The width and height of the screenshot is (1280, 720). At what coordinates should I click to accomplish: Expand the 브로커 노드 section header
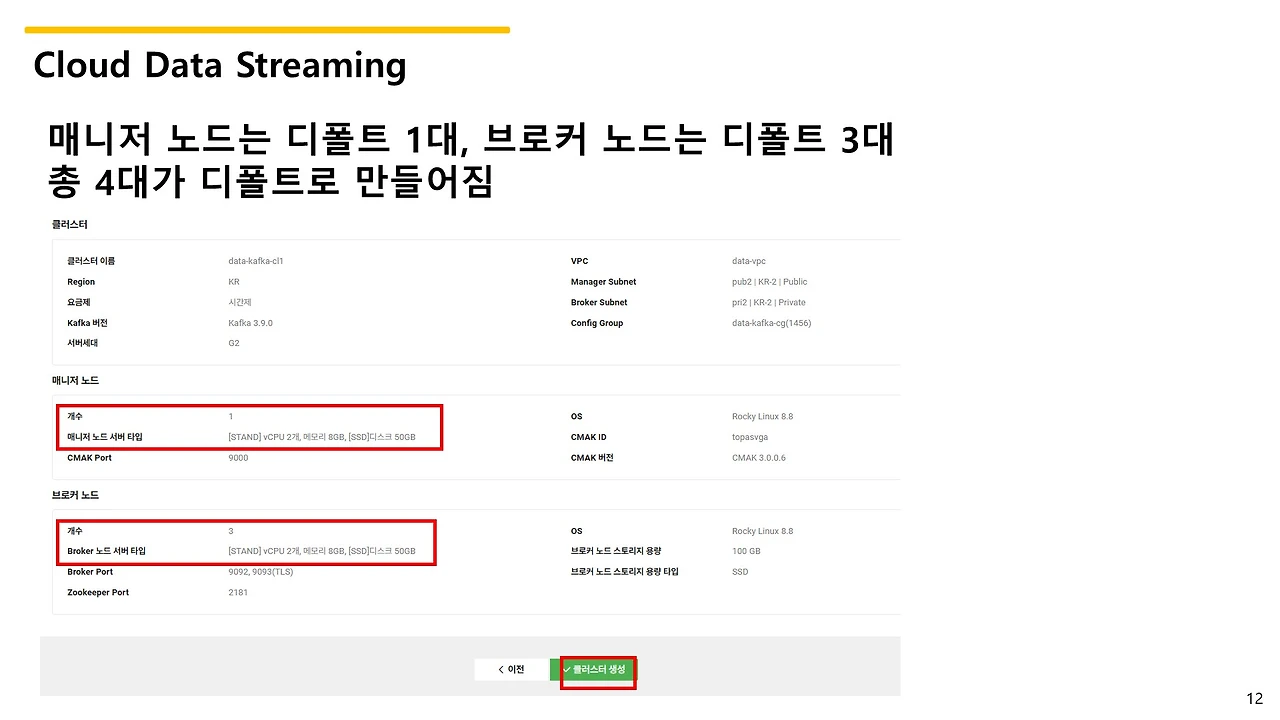click(x=74, y=494)
